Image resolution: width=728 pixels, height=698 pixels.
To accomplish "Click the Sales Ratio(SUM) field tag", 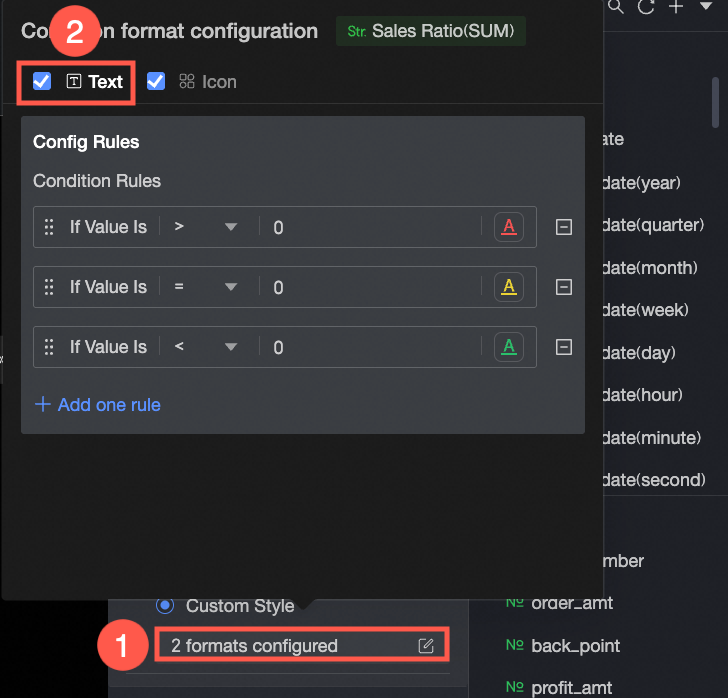I will point(430,31).
